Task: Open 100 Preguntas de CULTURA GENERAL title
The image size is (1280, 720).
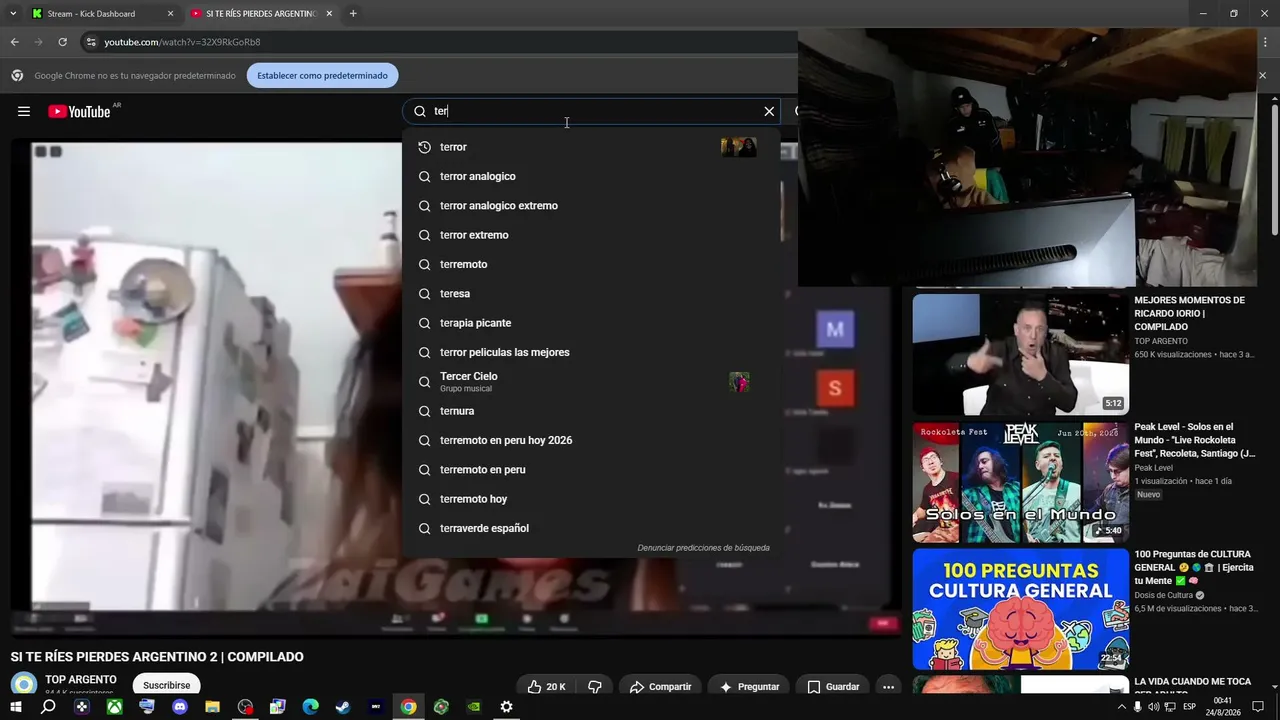Action: click(1194, 567)
